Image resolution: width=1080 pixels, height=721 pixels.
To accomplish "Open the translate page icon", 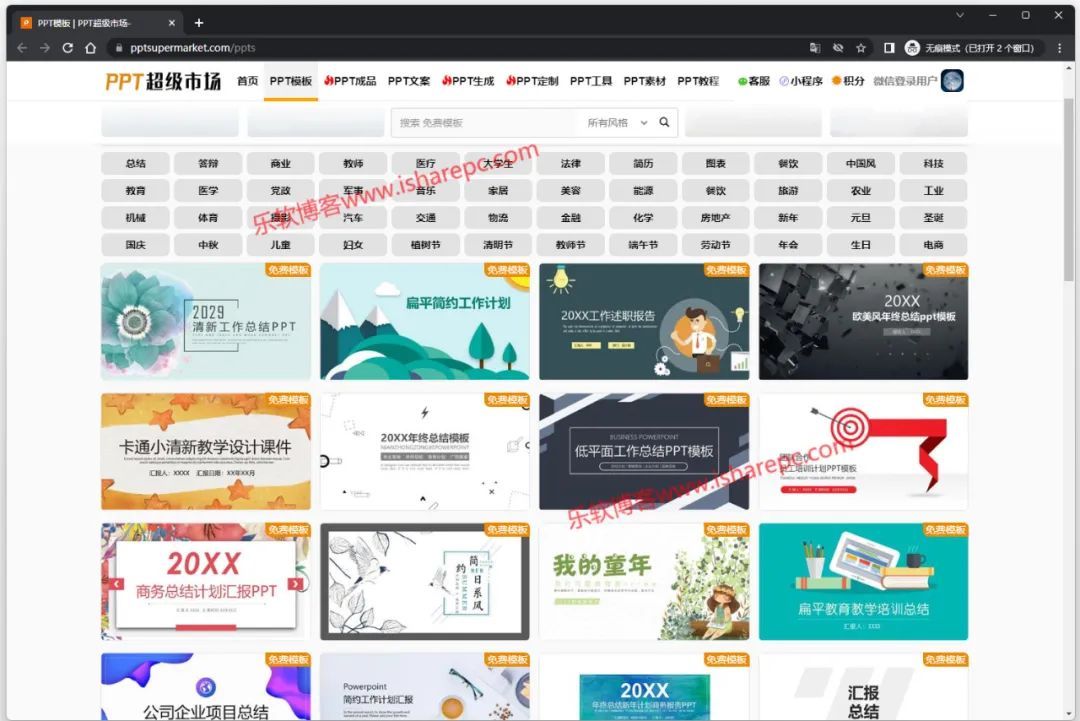I will click(815, 48).
